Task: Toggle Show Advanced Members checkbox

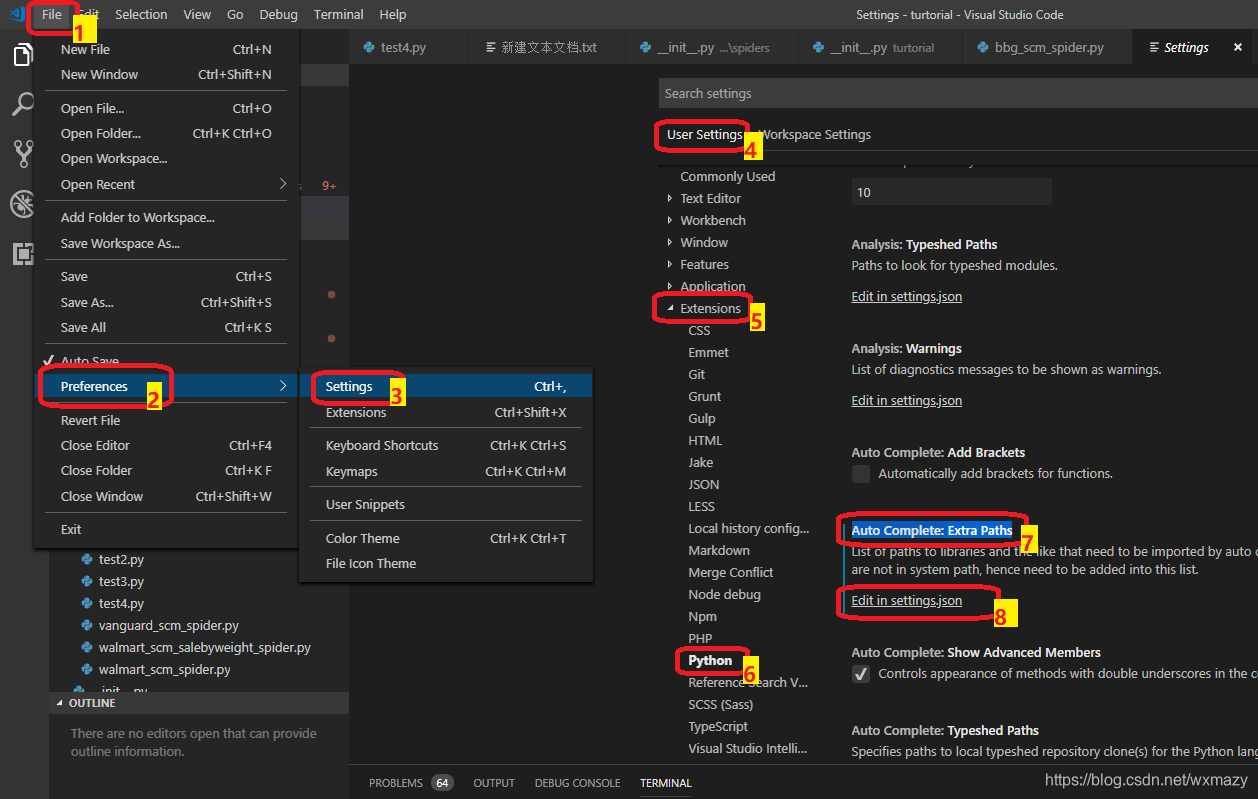Action: [860, 674]
